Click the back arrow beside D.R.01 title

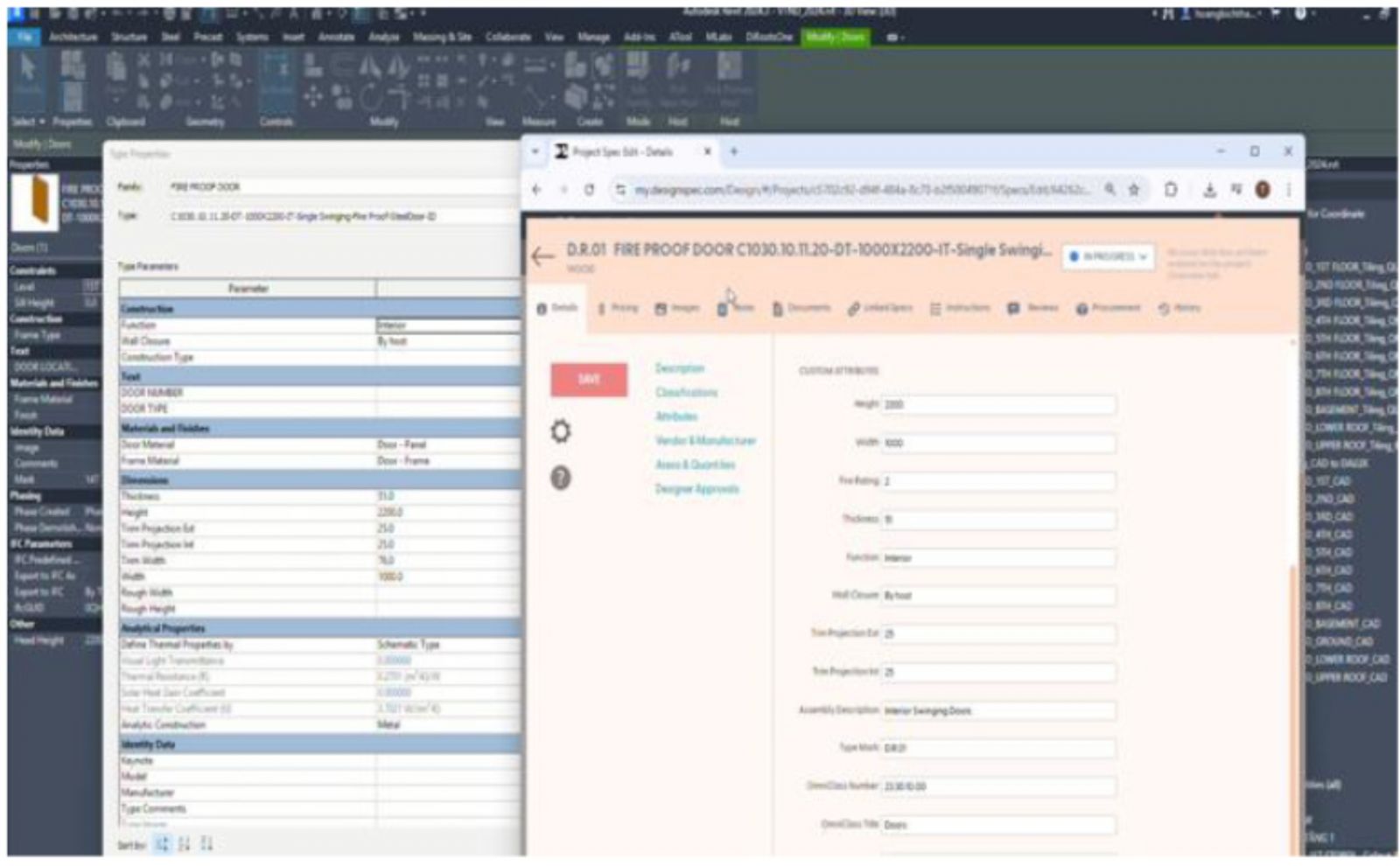pyautogui.click(x=542, y=256)
